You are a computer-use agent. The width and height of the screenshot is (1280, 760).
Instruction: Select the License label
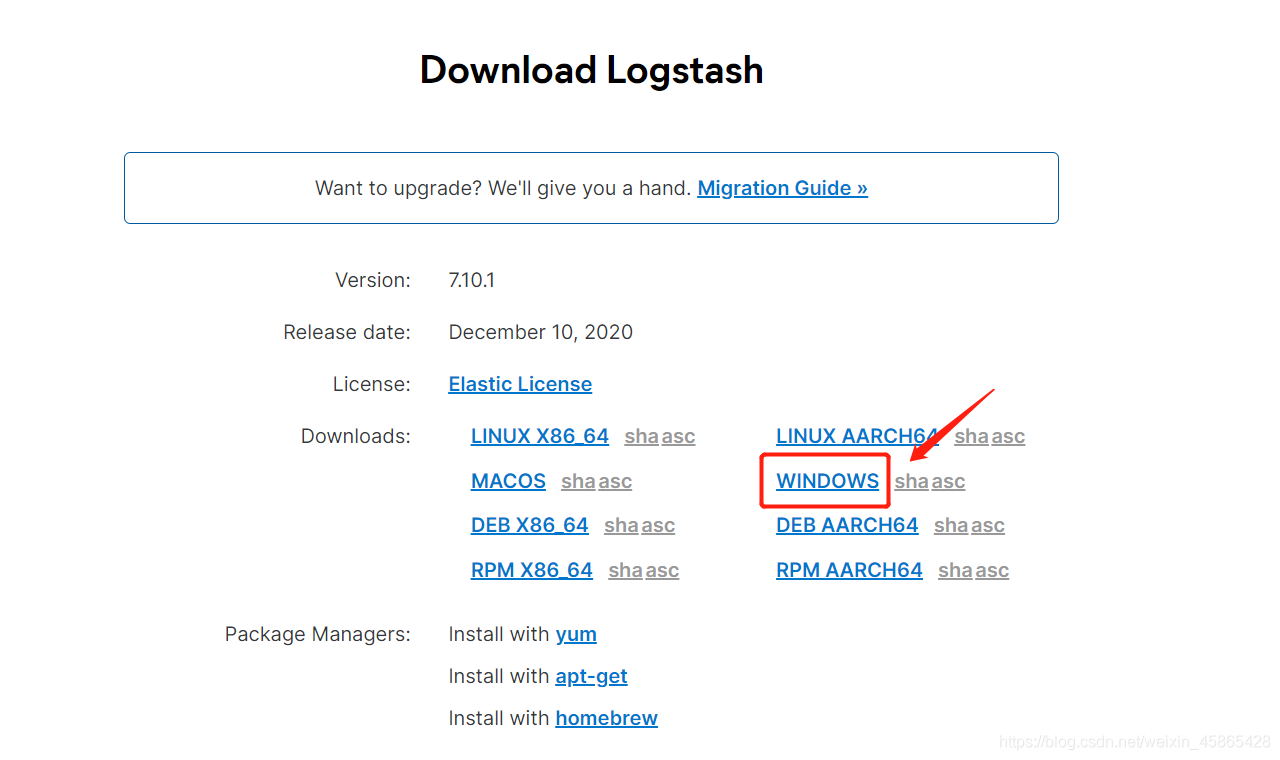click(x=372, y=384)
